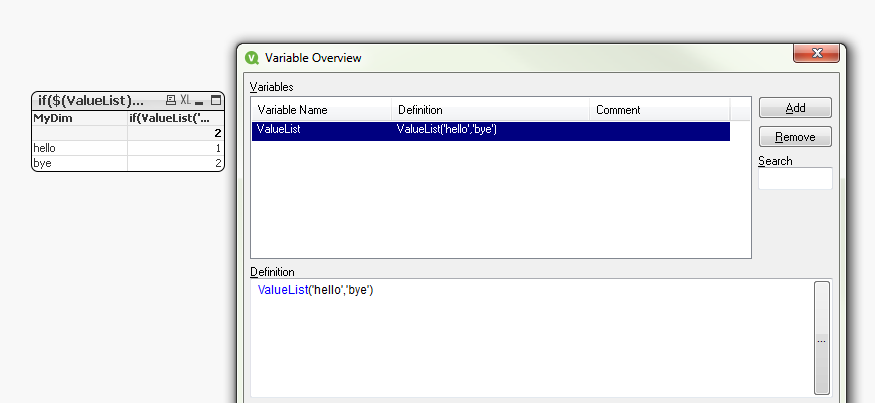The image size is (875, 403).
Task: Sort by the Variable Name column header
Action: click(320, 110)
